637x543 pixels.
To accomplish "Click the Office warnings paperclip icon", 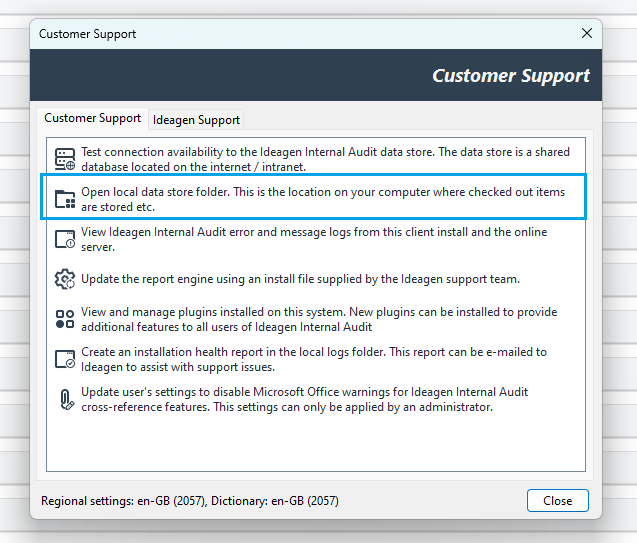I will pyautogui.click(x=66, y=399).
